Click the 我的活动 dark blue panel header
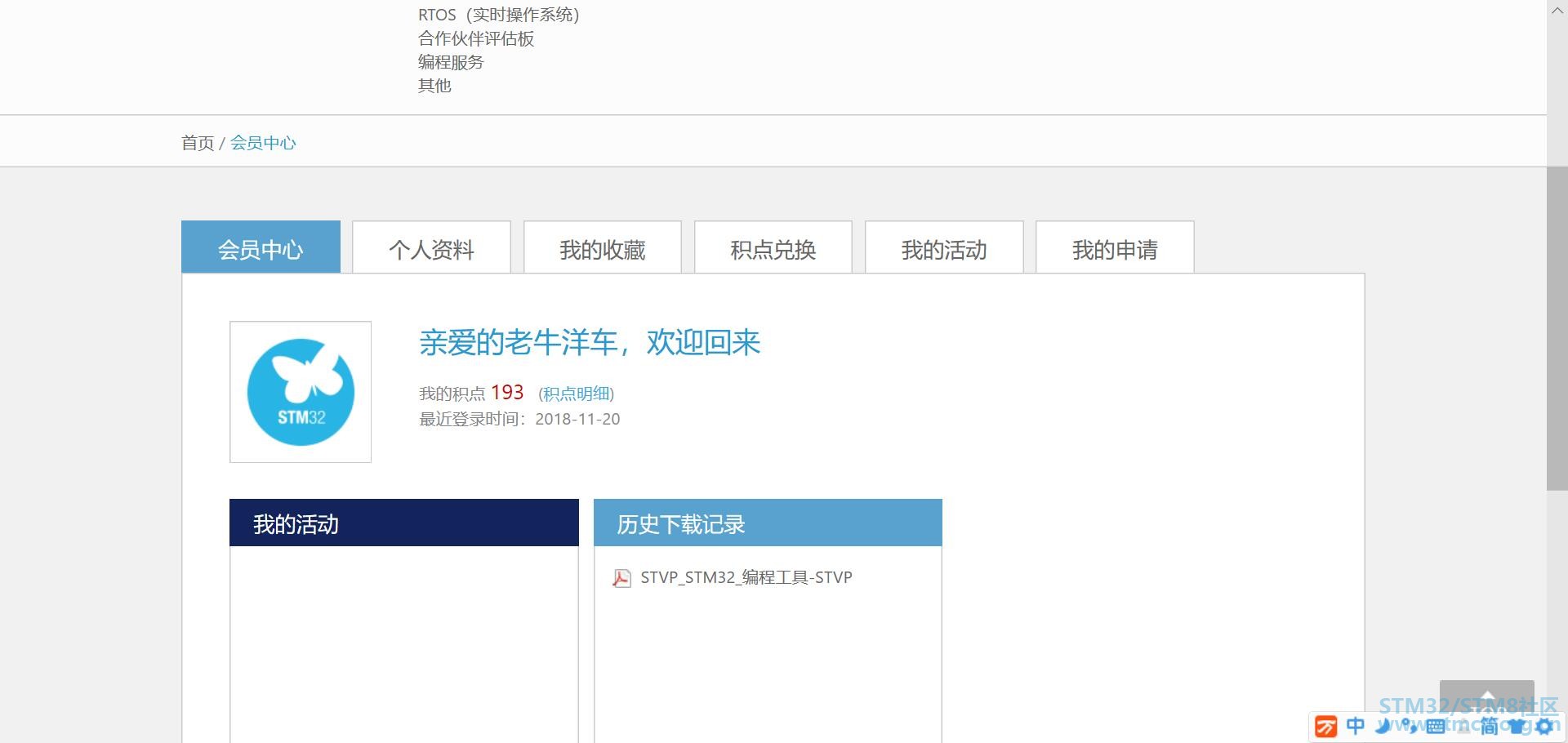 (404, 523)
